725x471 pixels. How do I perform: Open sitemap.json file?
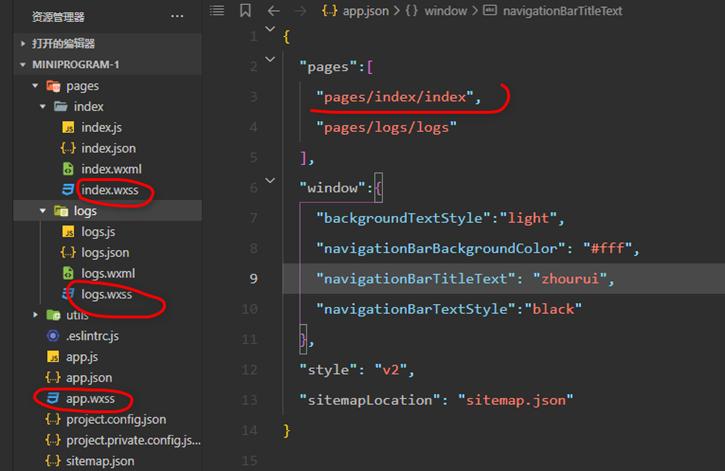[100, 461]
